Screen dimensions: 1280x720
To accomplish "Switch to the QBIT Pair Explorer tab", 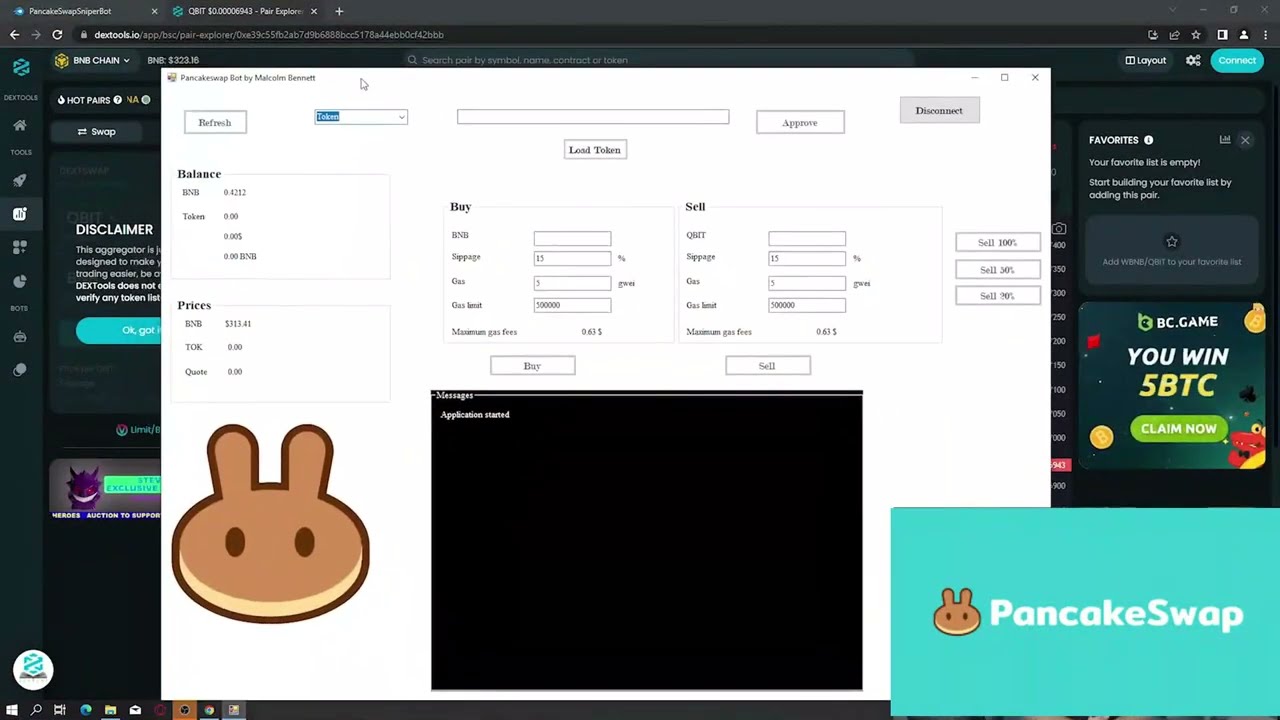I will [x=243, y=11].
